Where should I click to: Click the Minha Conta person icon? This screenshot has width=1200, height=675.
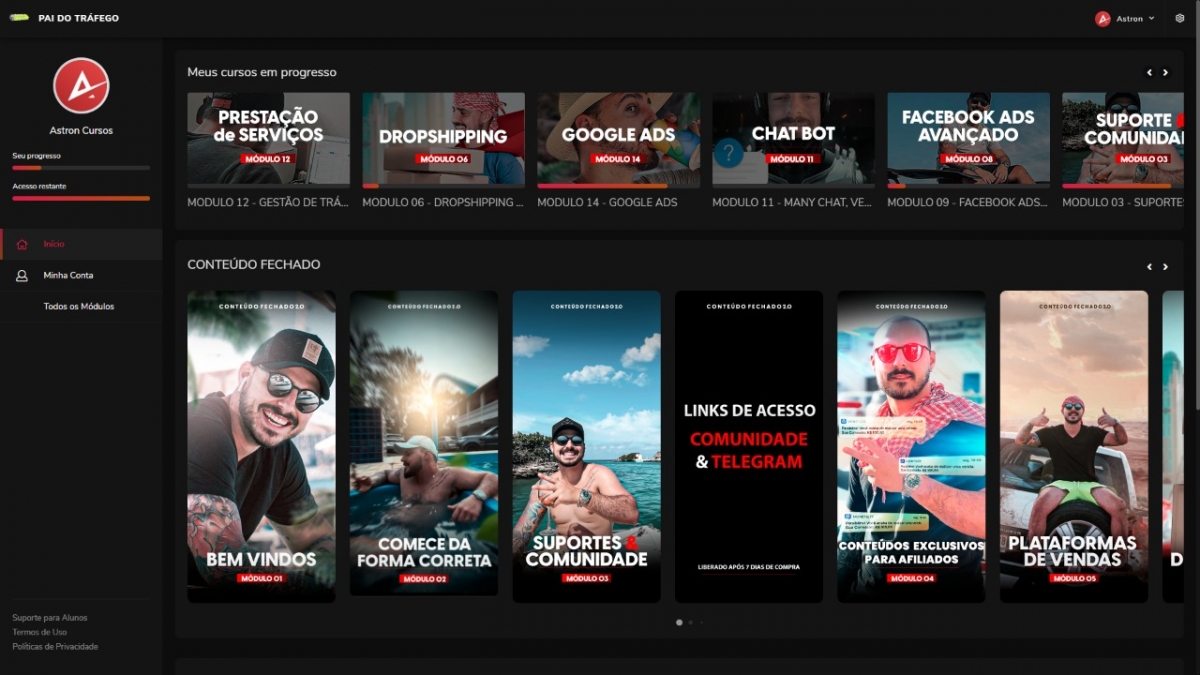point(22,275)
